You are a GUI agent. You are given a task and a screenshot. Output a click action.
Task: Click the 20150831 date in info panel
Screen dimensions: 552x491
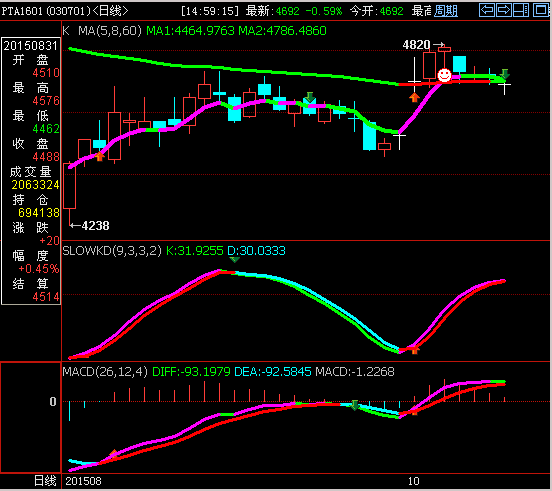30,46
